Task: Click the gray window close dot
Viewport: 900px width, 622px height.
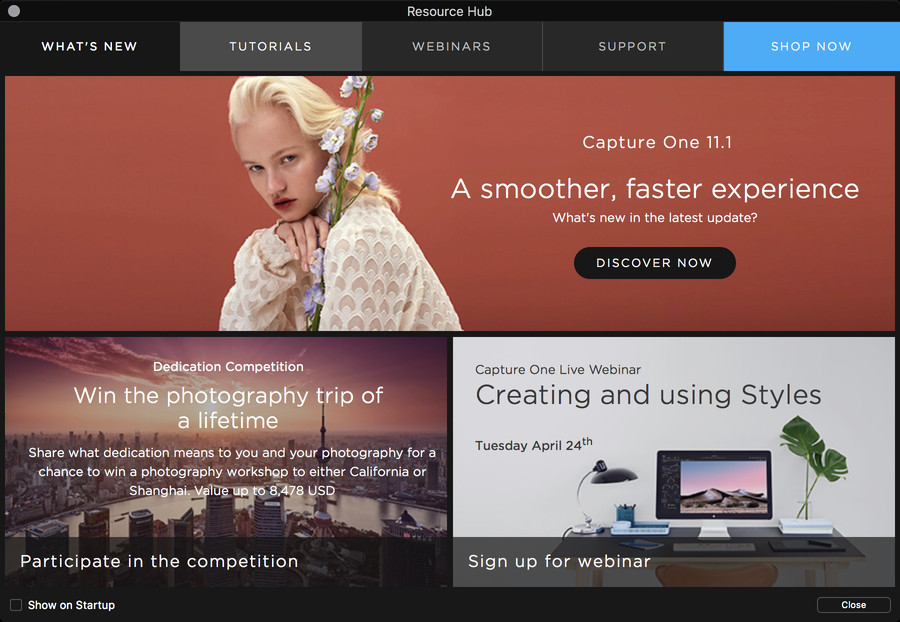Action: pos(14,11)
